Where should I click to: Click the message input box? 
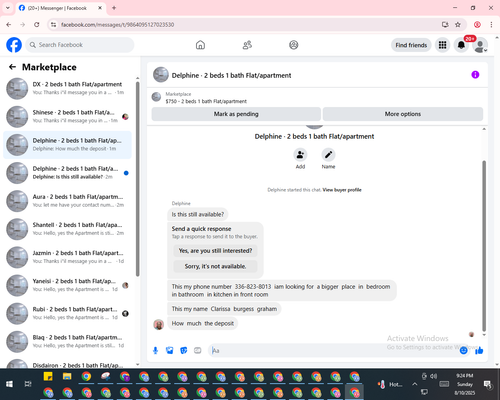[333, 350]
